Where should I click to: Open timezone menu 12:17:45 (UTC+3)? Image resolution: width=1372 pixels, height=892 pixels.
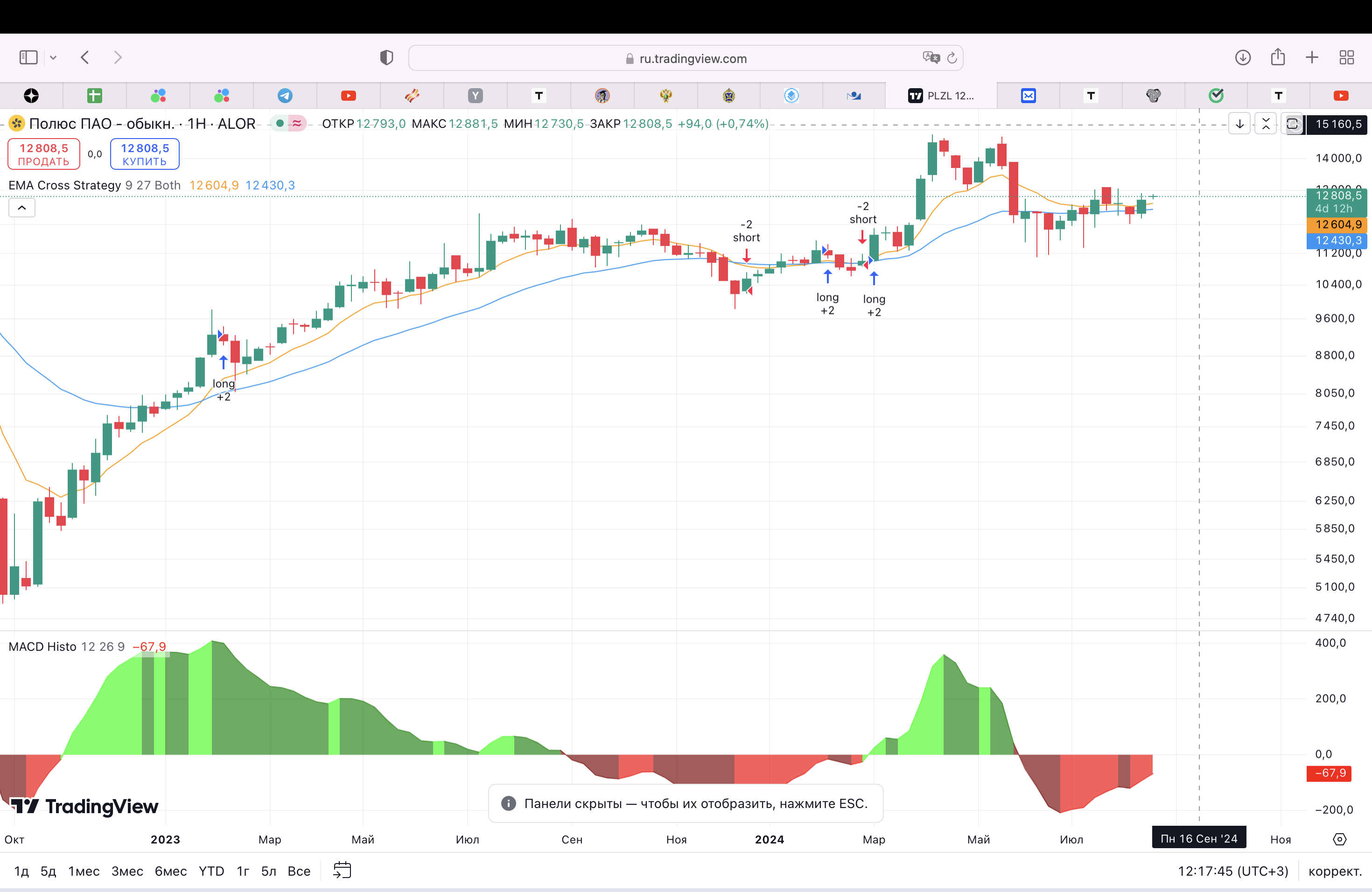pyautogui.click(x=1233, y=871)
